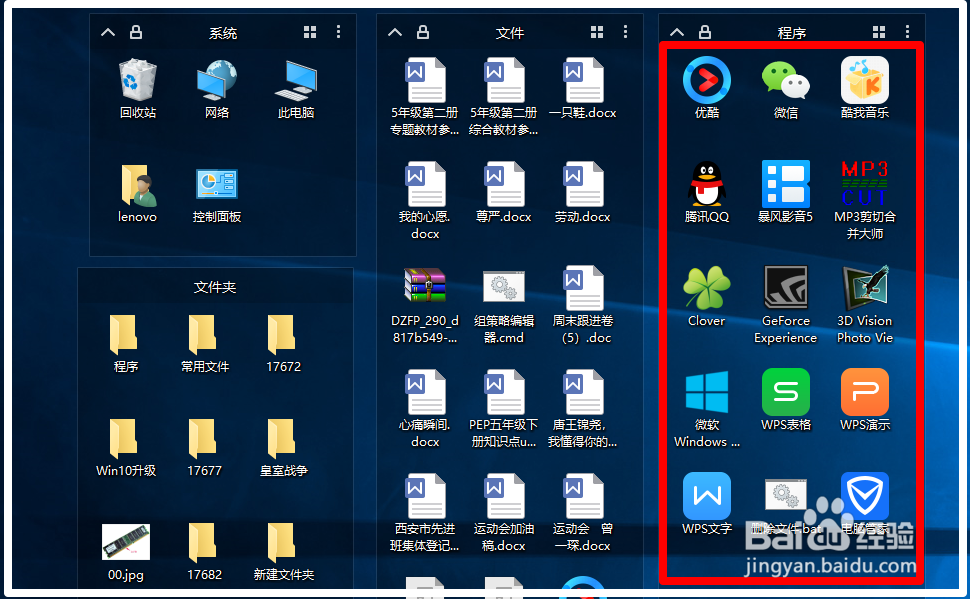The image size is (970, 599).
Task: Open 微软 Windows shortcut icon
Action: tap(706, 392)
